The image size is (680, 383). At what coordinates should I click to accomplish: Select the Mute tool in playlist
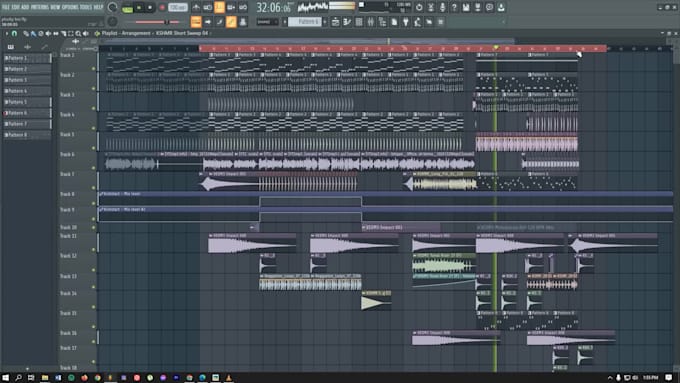click(x=48, y=33)
